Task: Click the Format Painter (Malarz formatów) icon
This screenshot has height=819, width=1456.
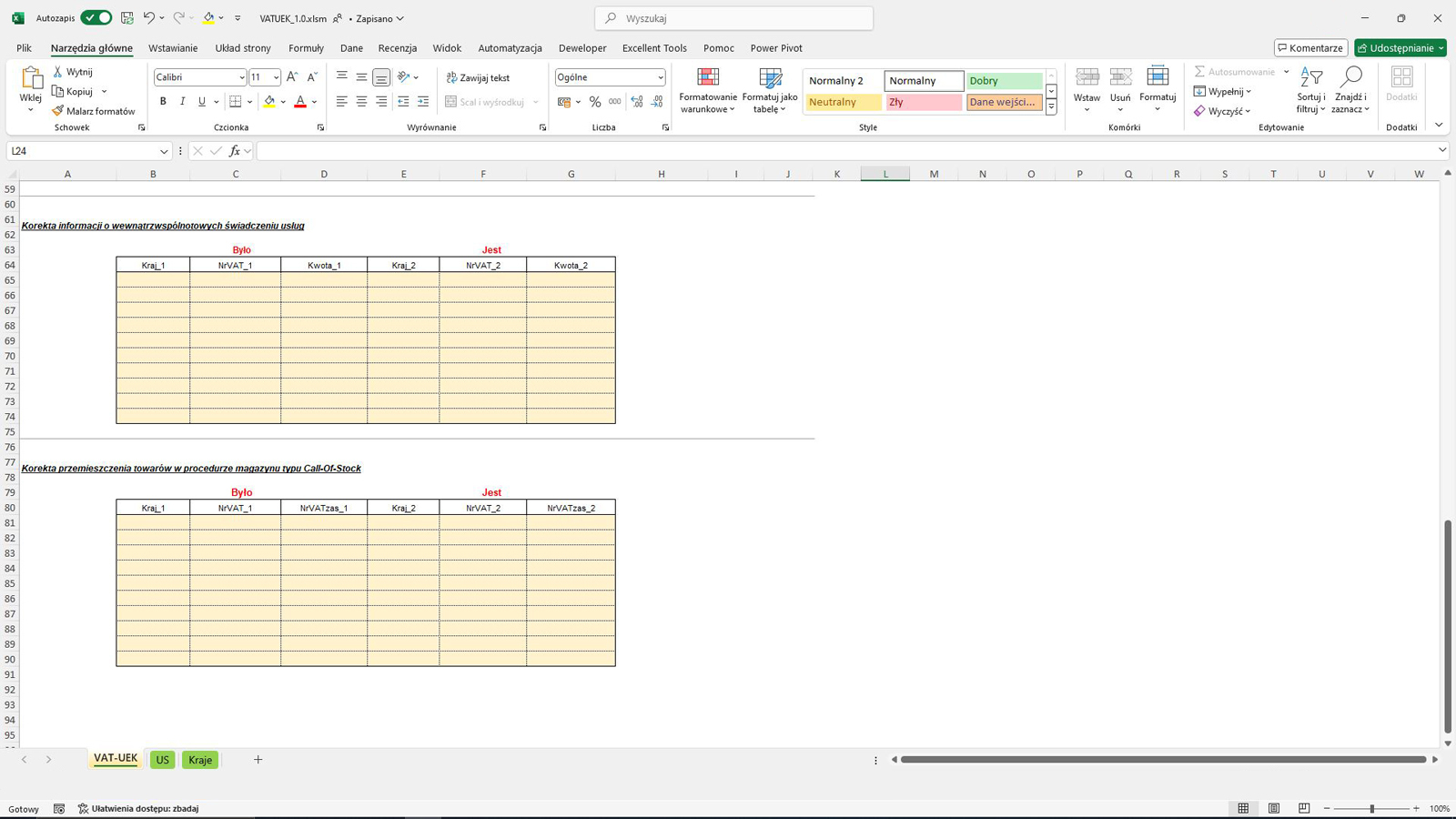Action: click(58, 111)
